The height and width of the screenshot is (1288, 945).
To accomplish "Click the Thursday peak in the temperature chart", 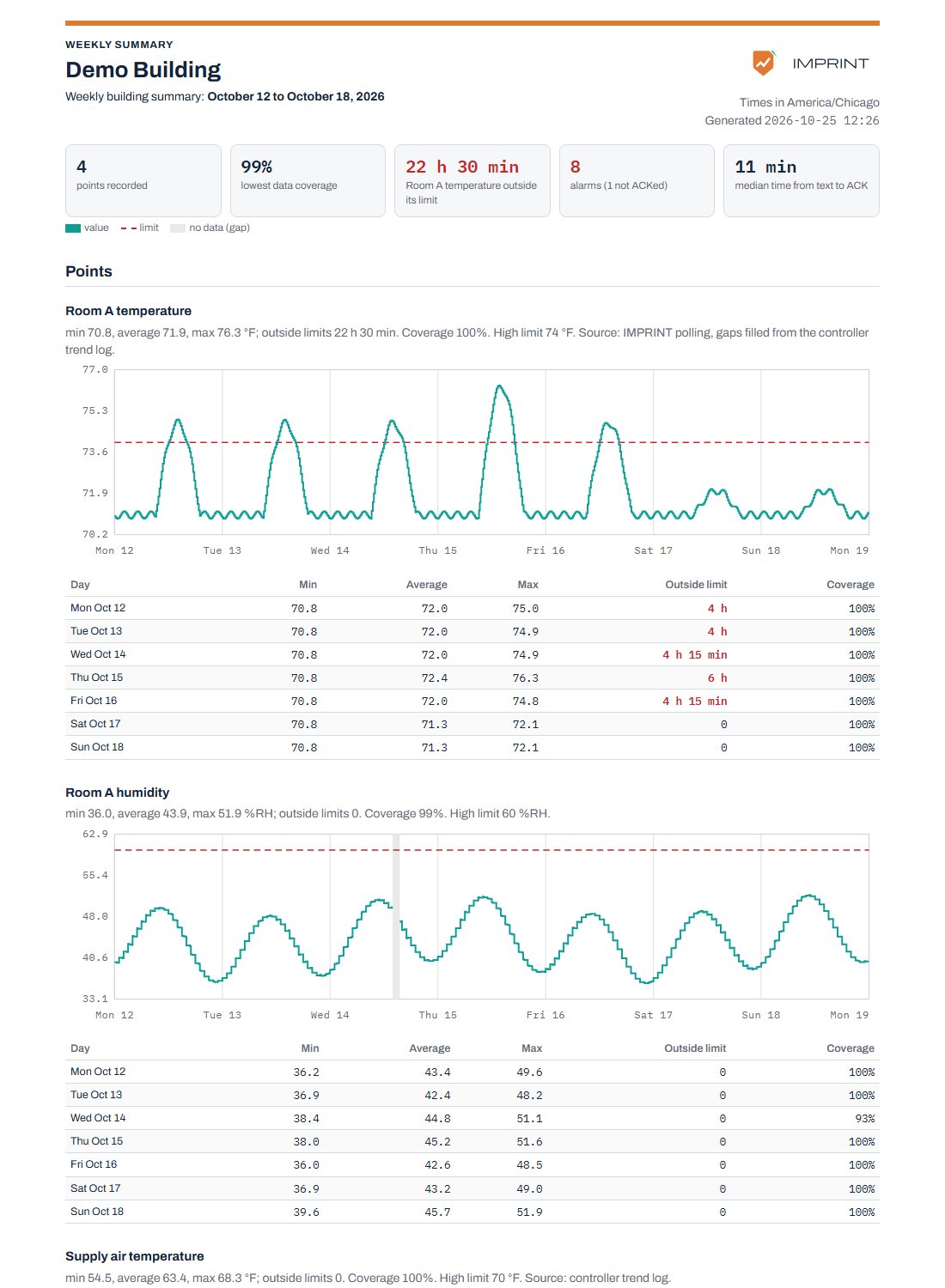I will click(x=499, y=387).
